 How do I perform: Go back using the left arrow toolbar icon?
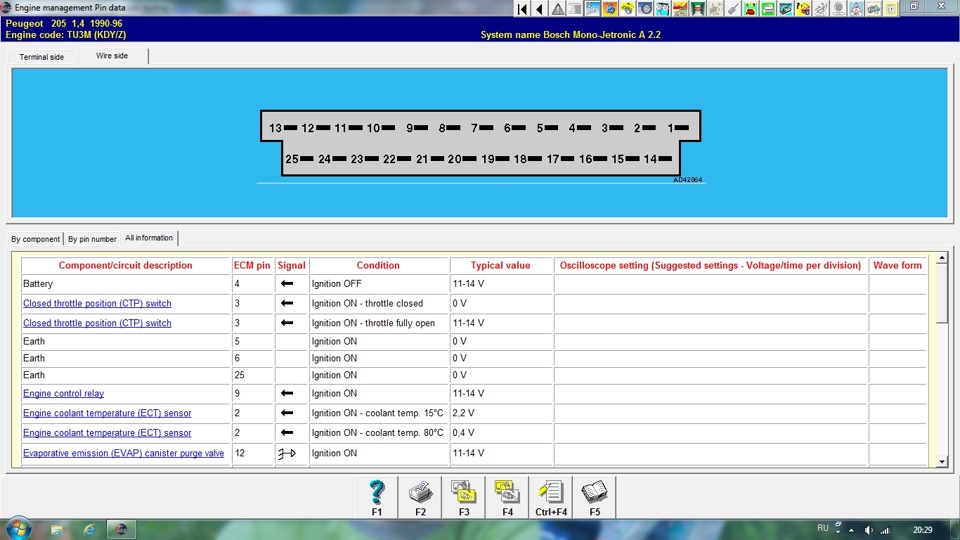pyautogui.click(x=540, y=9)
